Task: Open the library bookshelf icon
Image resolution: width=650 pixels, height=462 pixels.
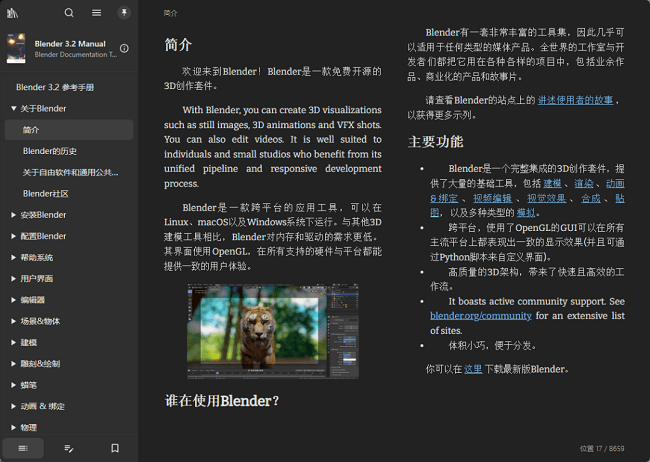Action: (13, 13)
